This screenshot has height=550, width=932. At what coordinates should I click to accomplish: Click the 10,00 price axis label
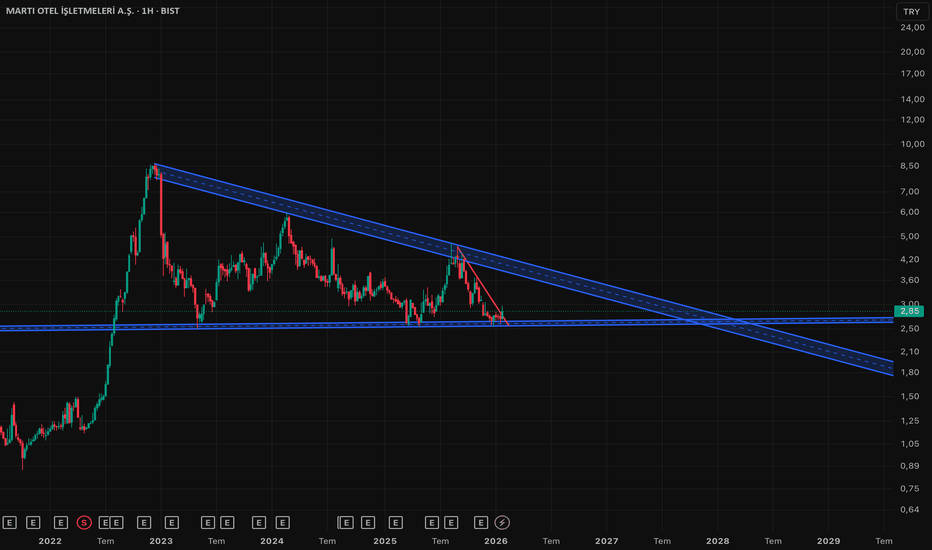pyautogui.click(x=912, y=144)
